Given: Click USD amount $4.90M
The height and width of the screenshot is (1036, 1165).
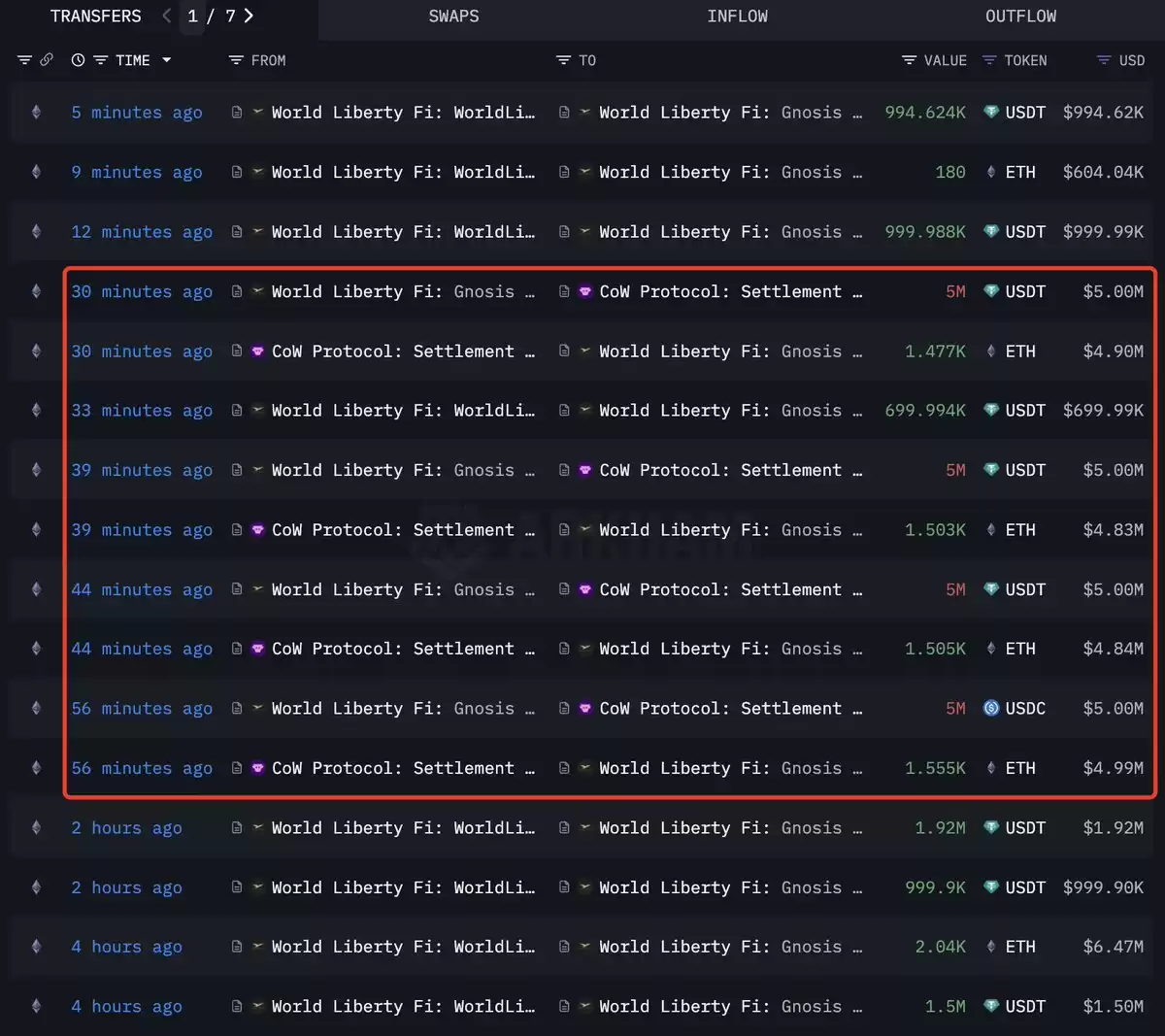Looking at the screenshot, I should (x=1114, y=351).
